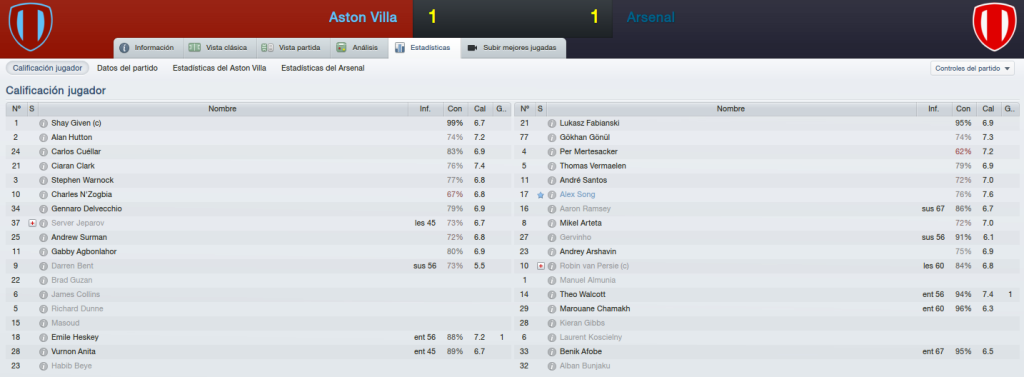Open Alex Song player link
1024x377 pixels.
tap(577, 195)
